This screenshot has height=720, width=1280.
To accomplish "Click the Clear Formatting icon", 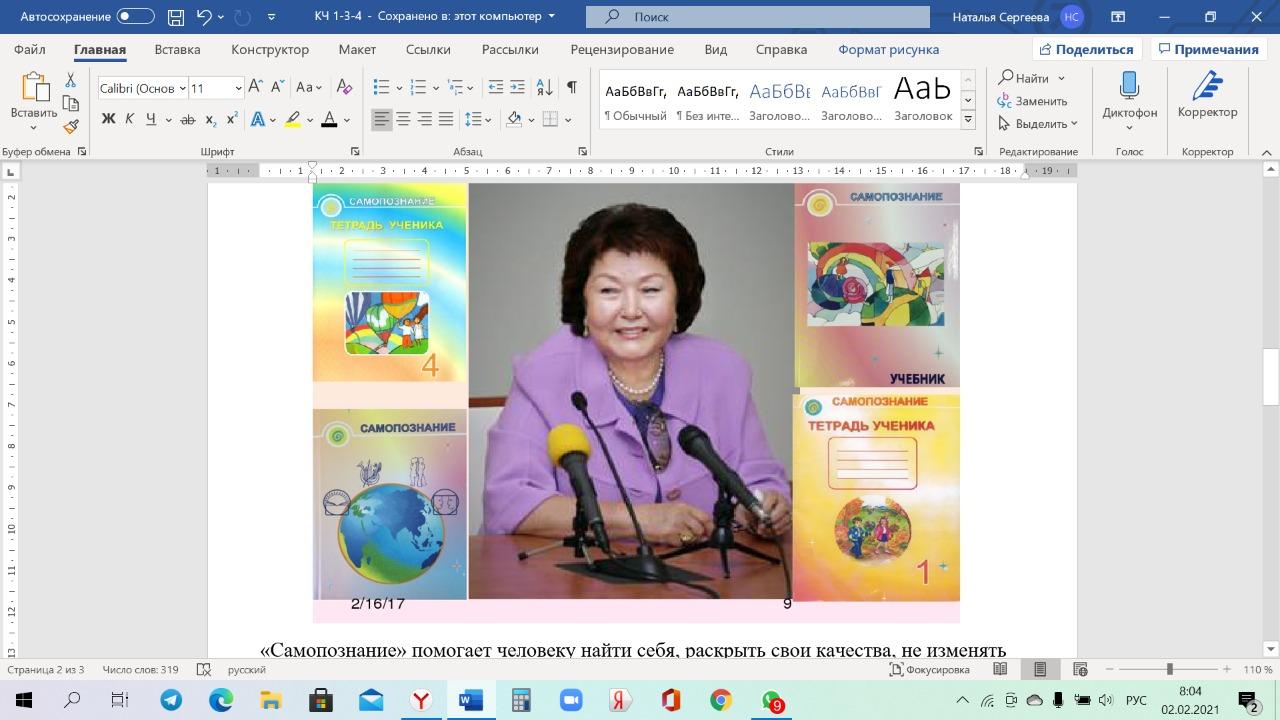I will click(344, 88).
